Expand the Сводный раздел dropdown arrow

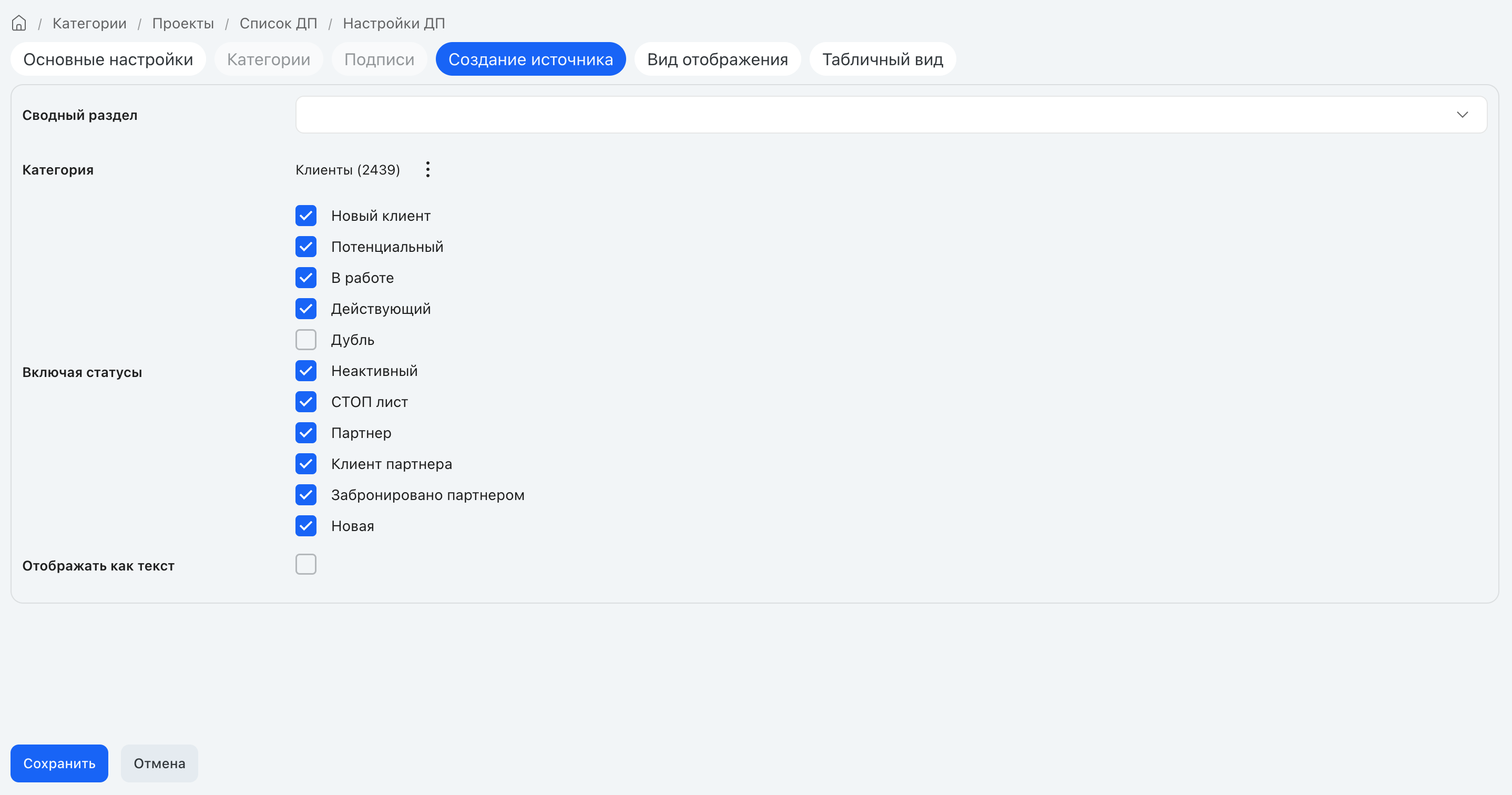pyautogui.click(x=1462, y=115)
